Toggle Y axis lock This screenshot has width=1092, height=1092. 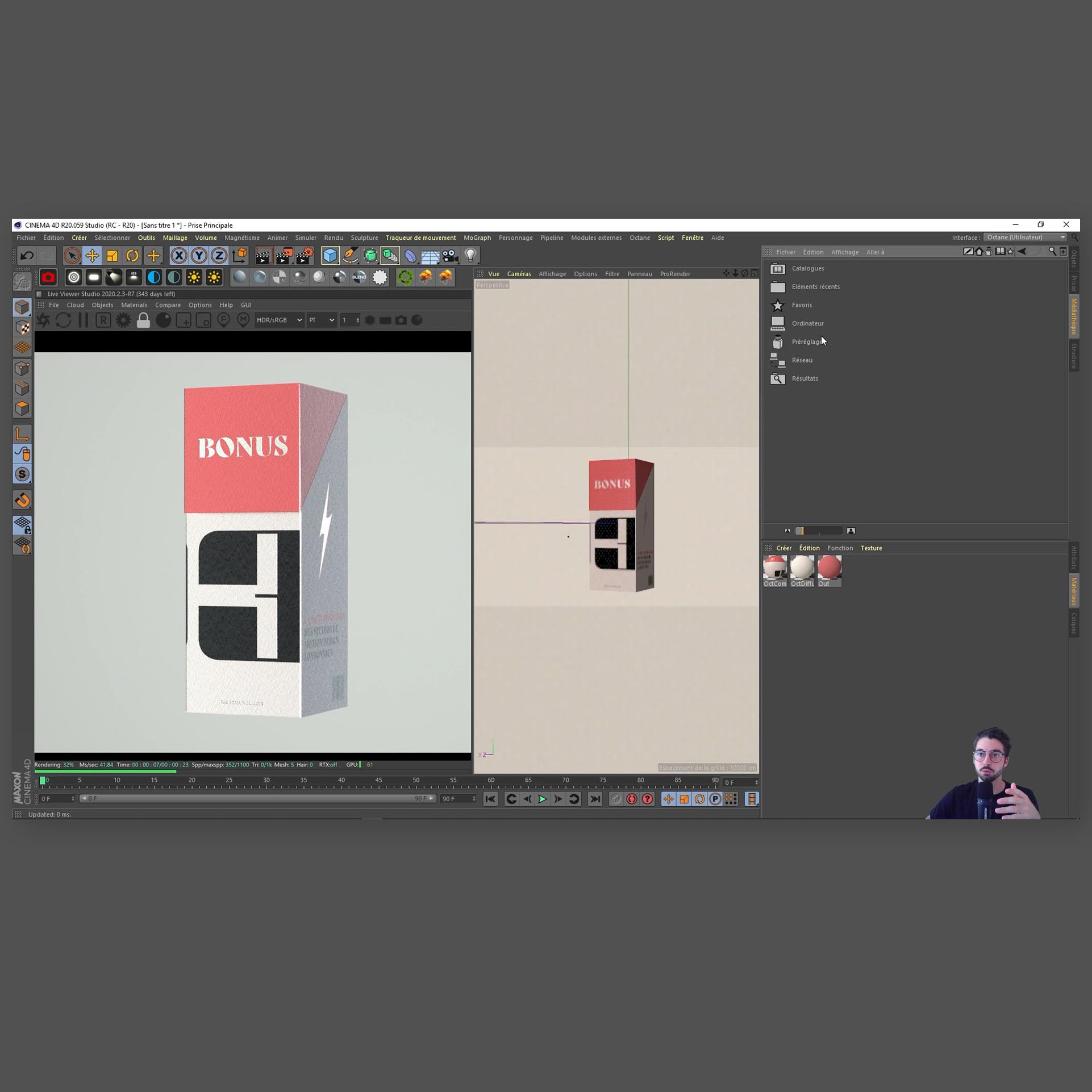click(x=199, y=256)
